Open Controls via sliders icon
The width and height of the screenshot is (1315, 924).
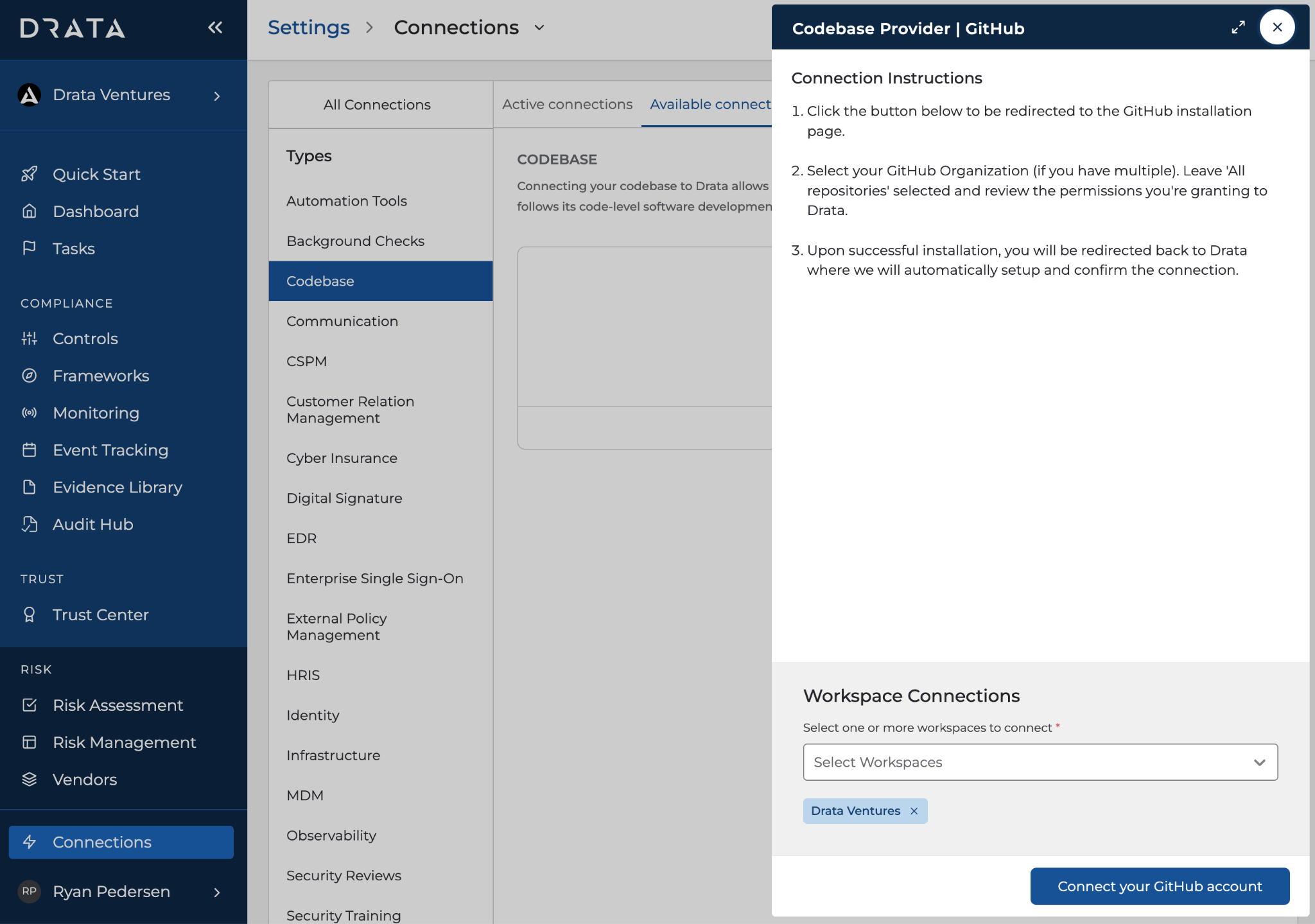tap(30, 338)
